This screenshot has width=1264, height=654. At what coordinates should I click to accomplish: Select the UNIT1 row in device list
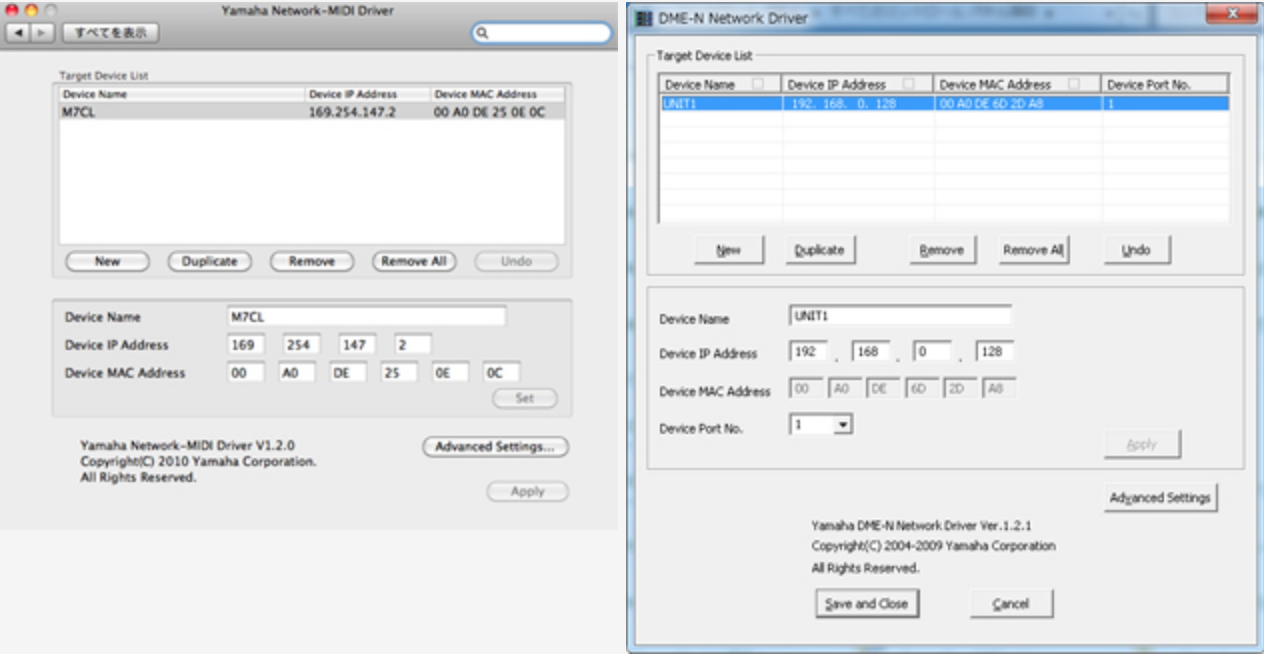[942, 103]
